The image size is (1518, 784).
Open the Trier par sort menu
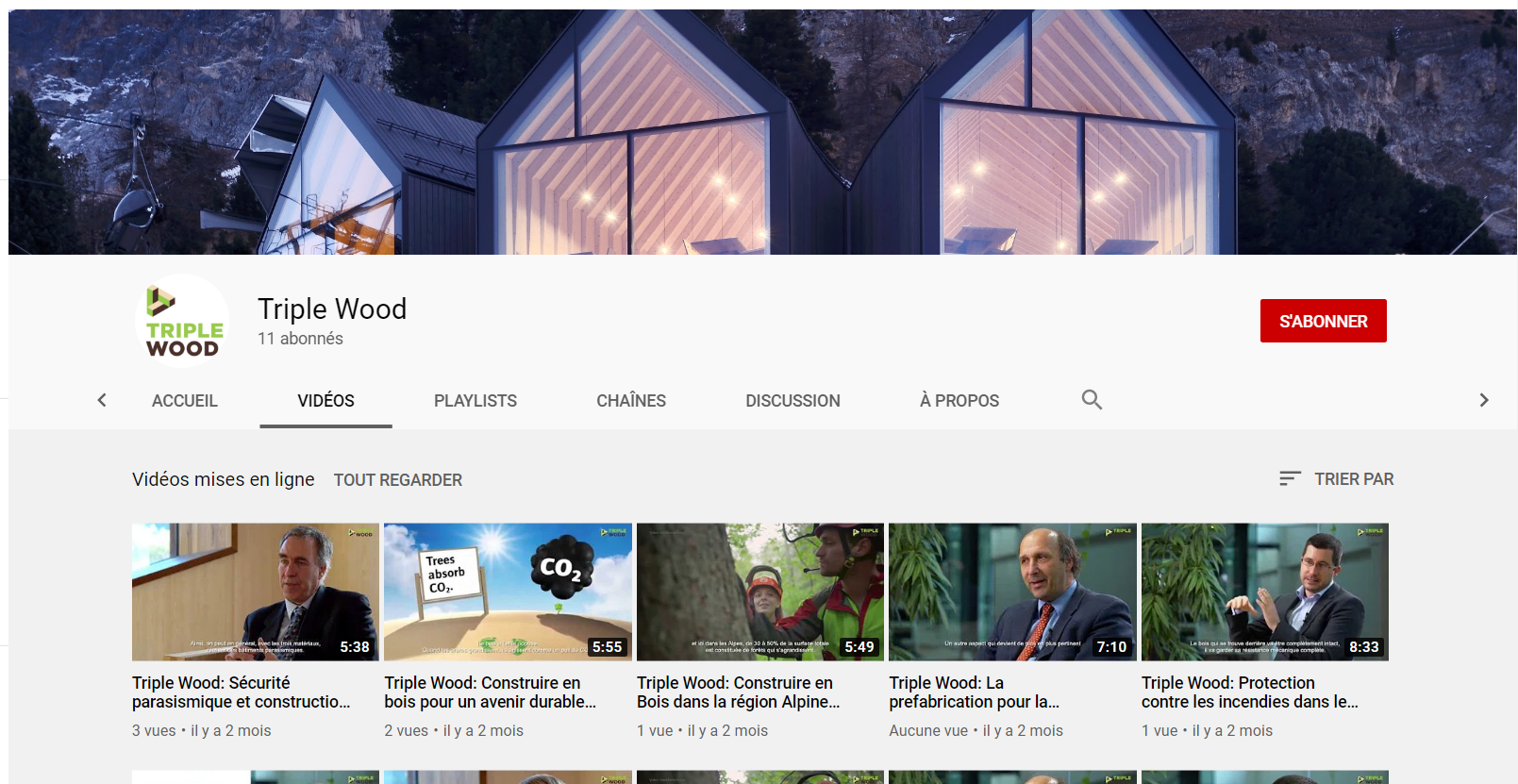click(1336, 479)
